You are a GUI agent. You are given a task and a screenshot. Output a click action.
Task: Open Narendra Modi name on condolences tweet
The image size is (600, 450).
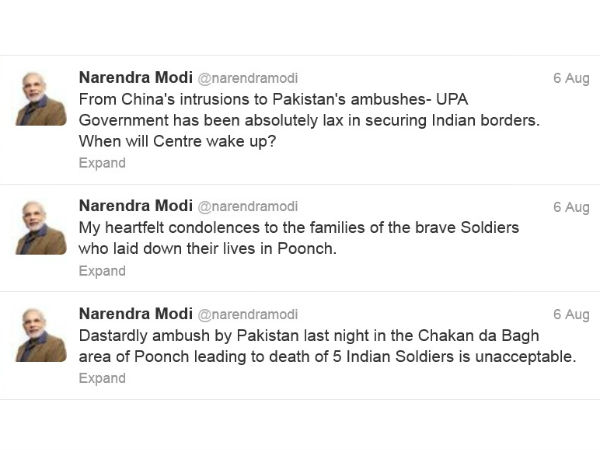click(x=136, y=205)
